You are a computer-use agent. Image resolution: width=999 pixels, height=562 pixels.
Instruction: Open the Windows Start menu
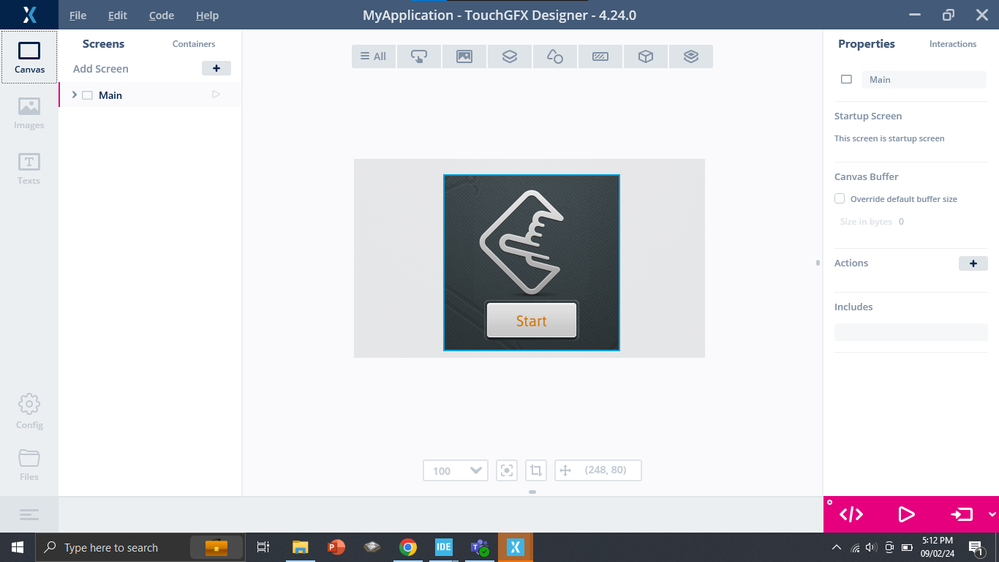17,547
